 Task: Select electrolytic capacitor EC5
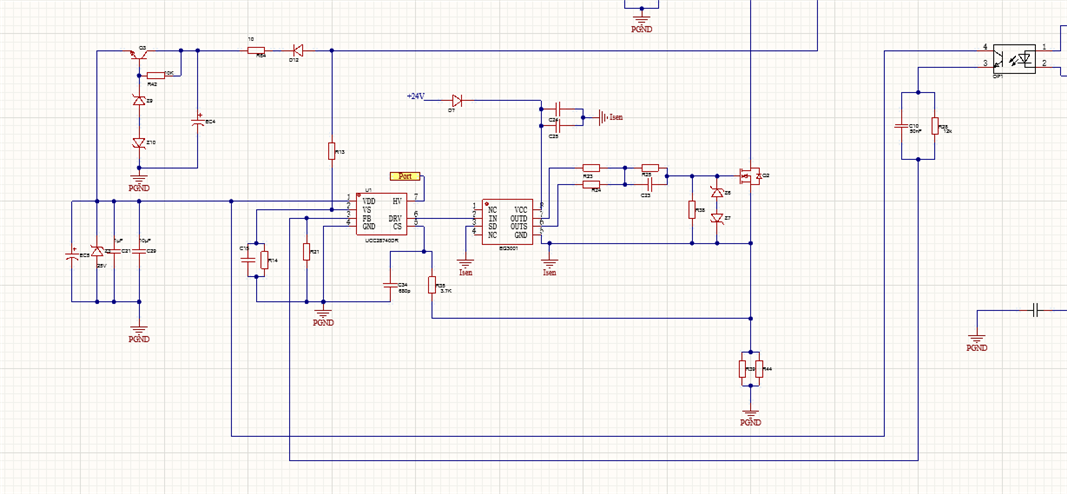coord(71,255)
